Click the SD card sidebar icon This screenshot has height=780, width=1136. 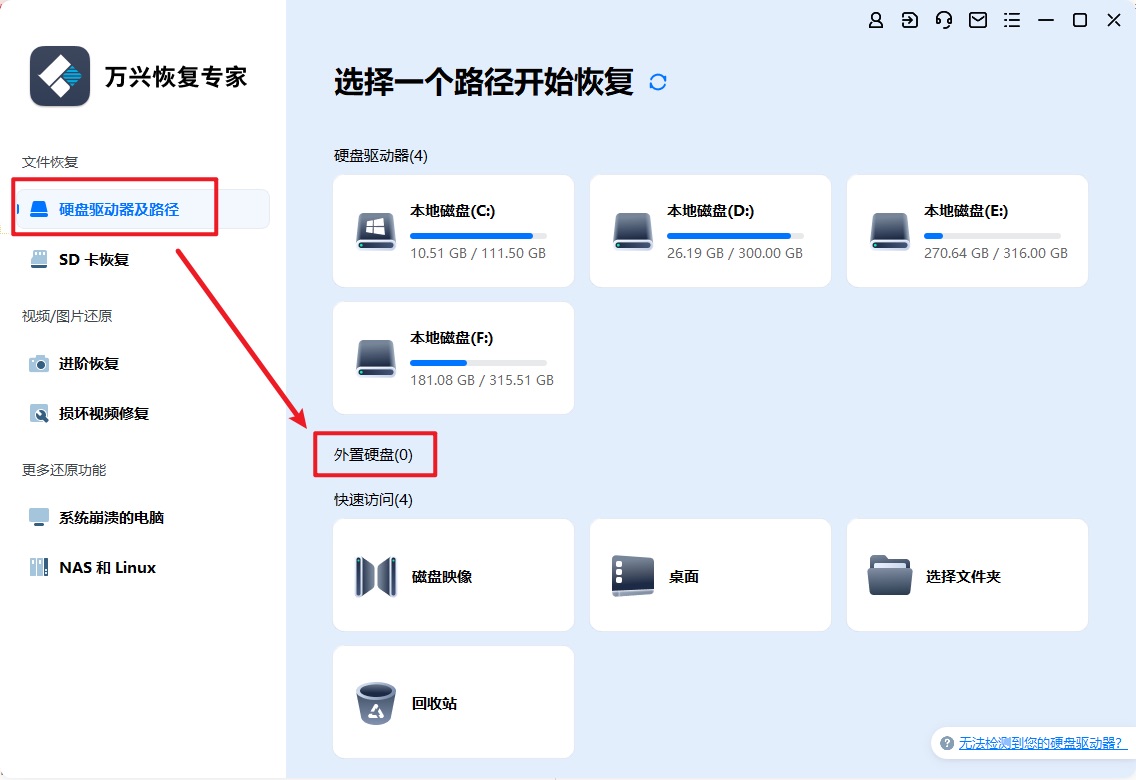click(x=39, y=259)
